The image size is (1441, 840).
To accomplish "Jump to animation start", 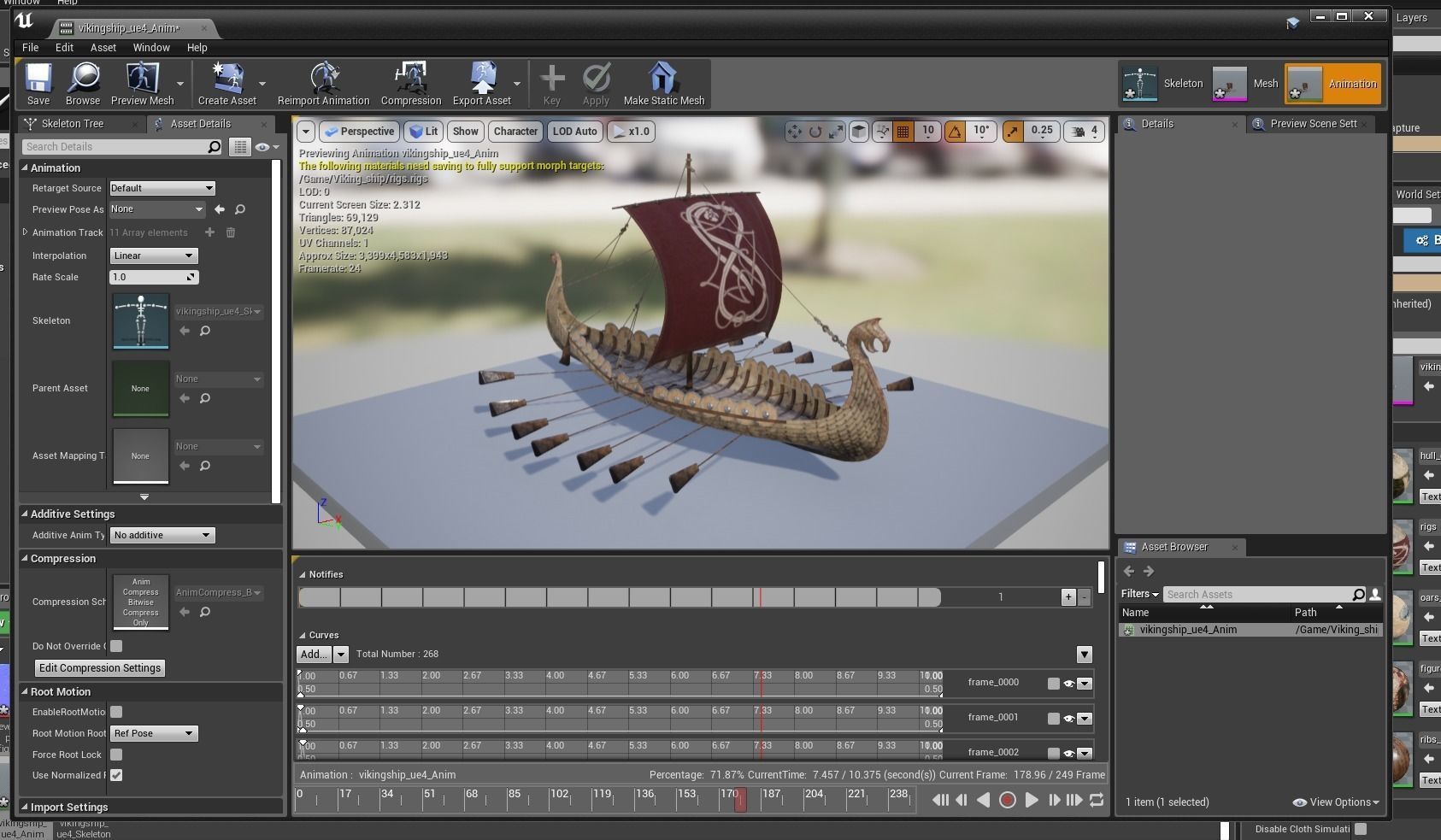I will [x=939, y=800].
